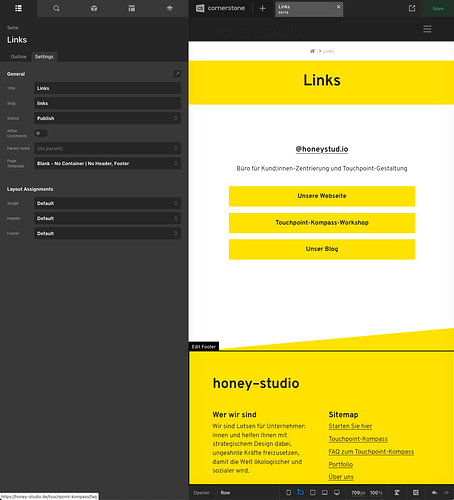Open the Parent Seite dropdown

pos(107,148)
